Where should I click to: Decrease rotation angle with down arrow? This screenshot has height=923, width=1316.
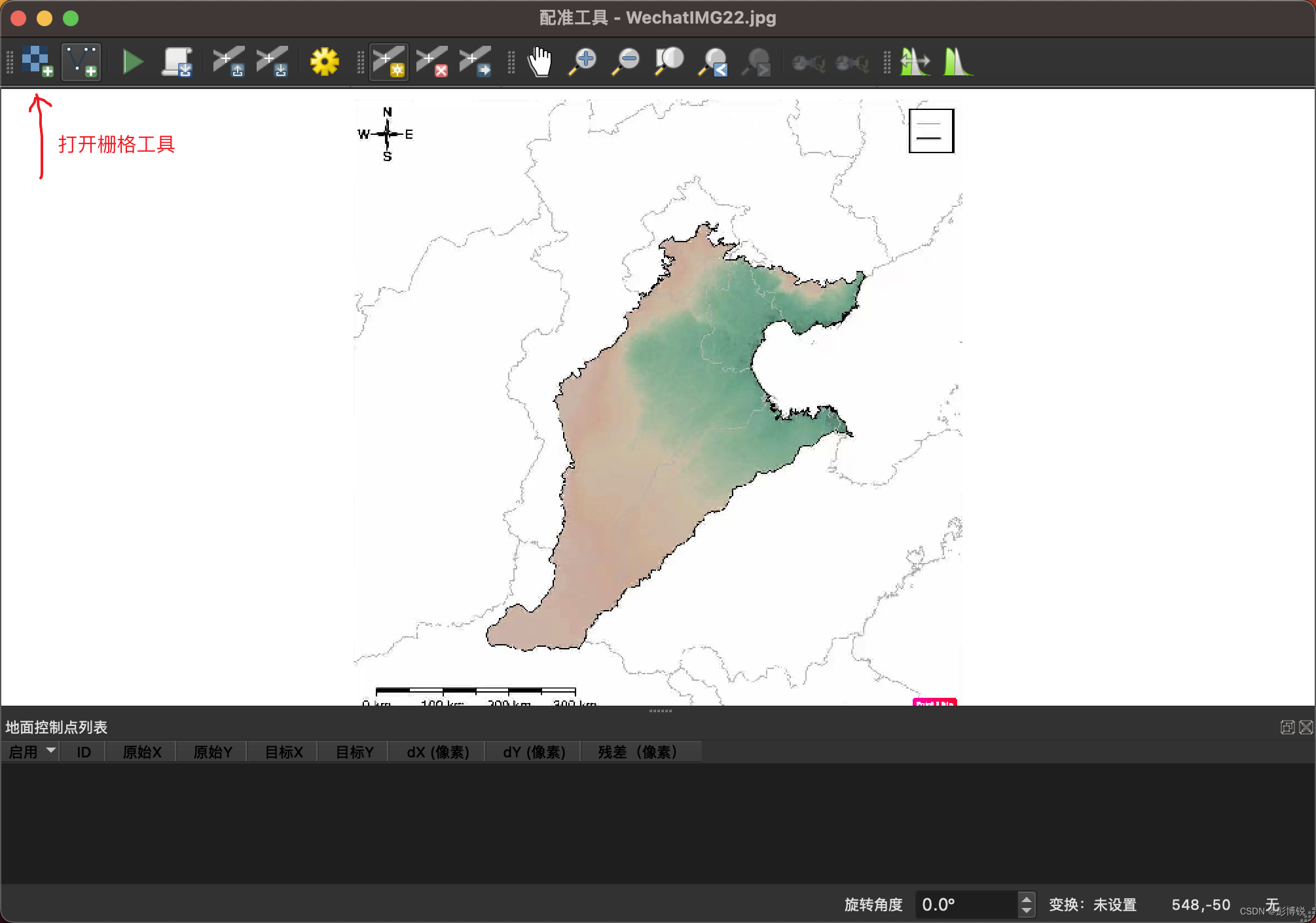(1027, 911)
